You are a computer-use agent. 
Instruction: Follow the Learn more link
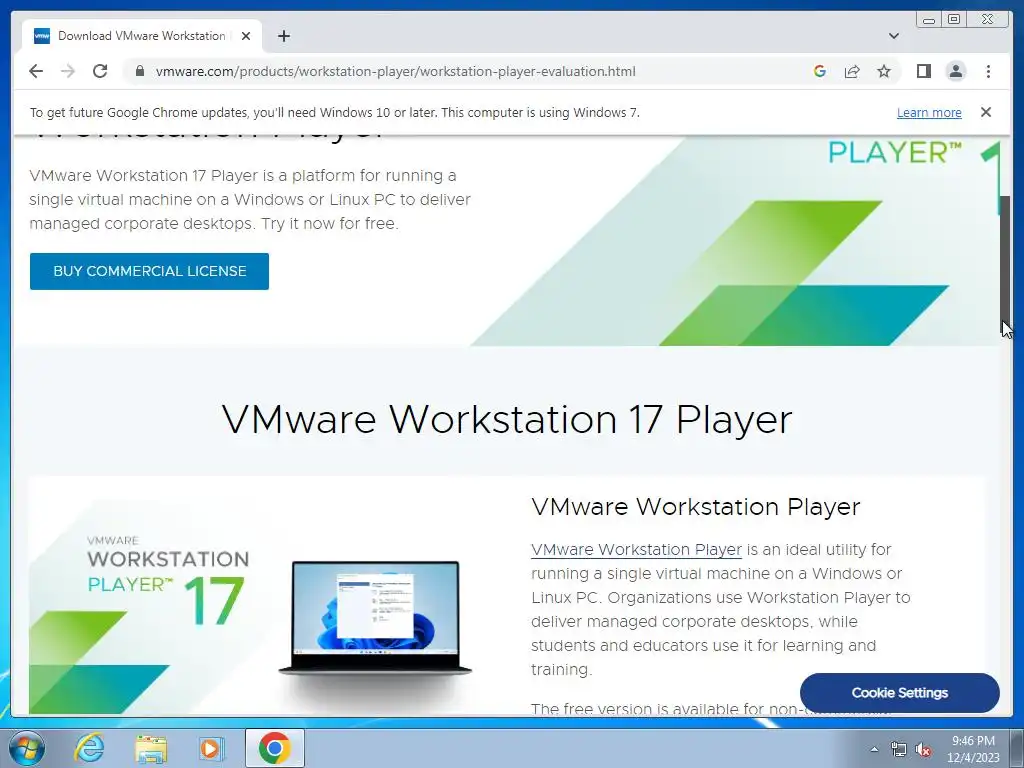pyautogui.click(x=929, y=112)
